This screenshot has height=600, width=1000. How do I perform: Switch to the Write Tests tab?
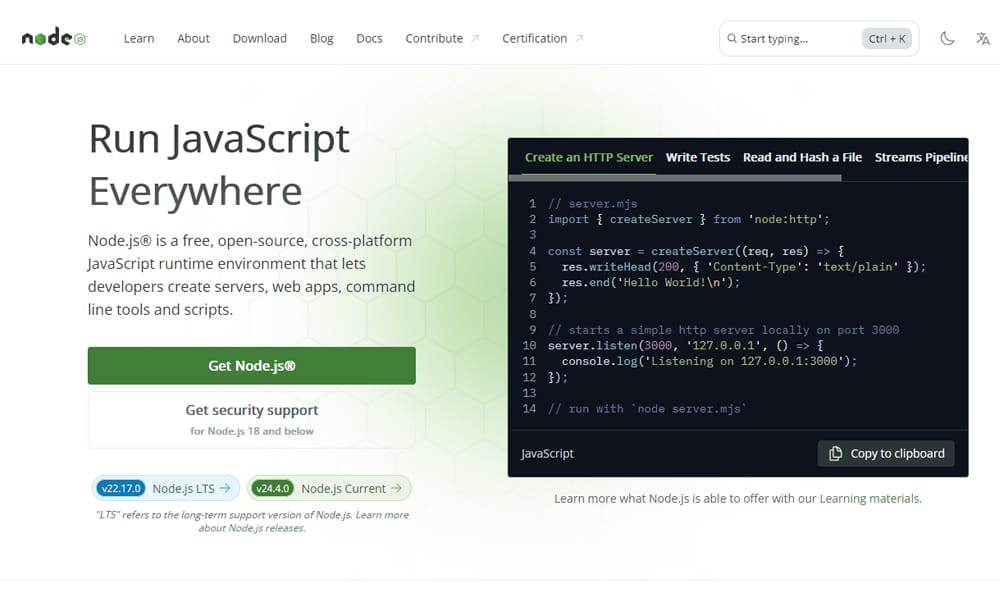pyautogui.click(x=697, y=157)
